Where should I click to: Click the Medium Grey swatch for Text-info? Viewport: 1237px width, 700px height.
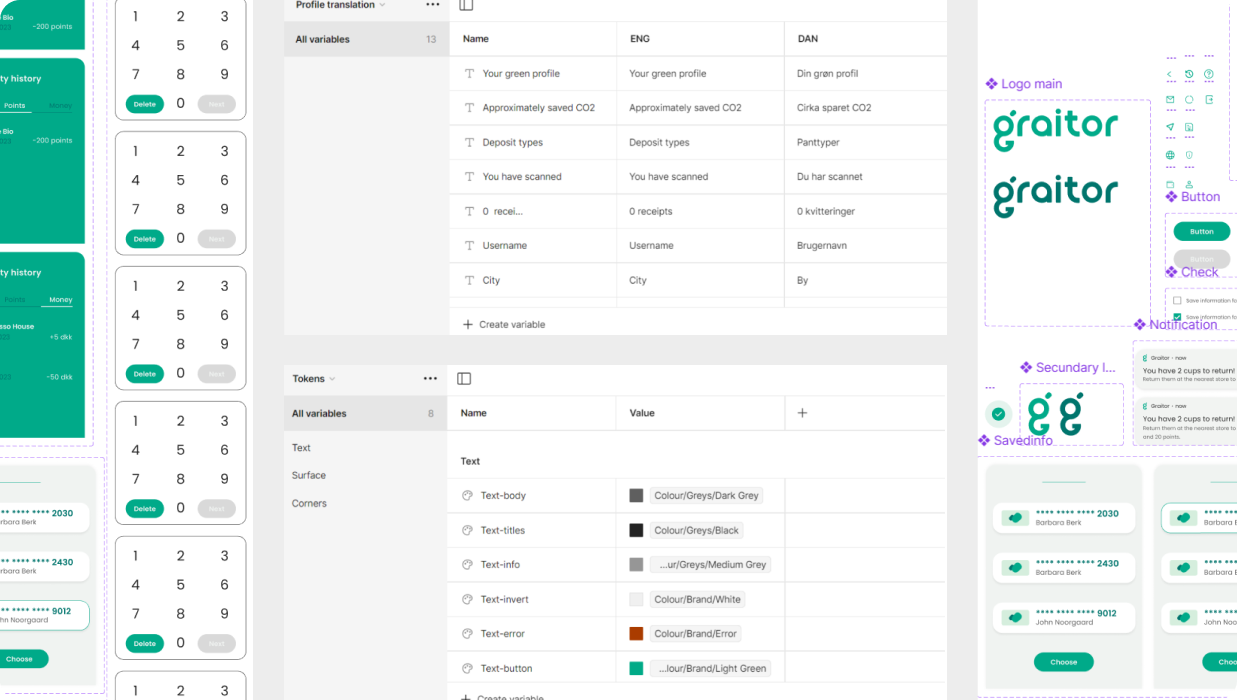click(636, 565)
